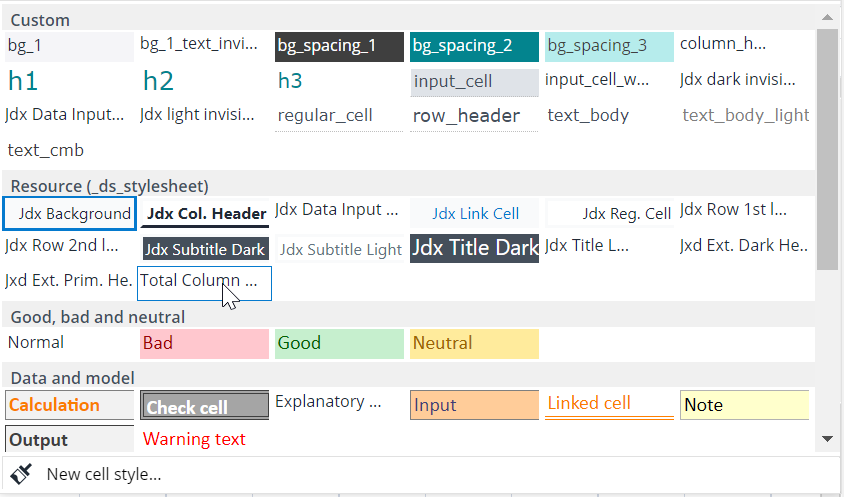The width and height of the screenshot is (844, 497).
Task: Select the Jdx Subtitle Dark style
Action: (x=205, y=249)
